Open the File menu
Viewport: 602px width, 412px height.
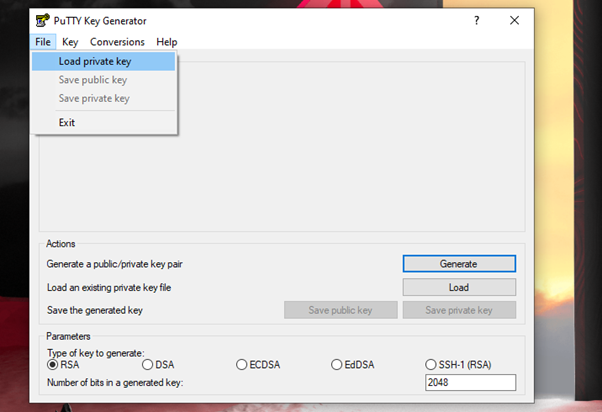(x=43, y=42)
